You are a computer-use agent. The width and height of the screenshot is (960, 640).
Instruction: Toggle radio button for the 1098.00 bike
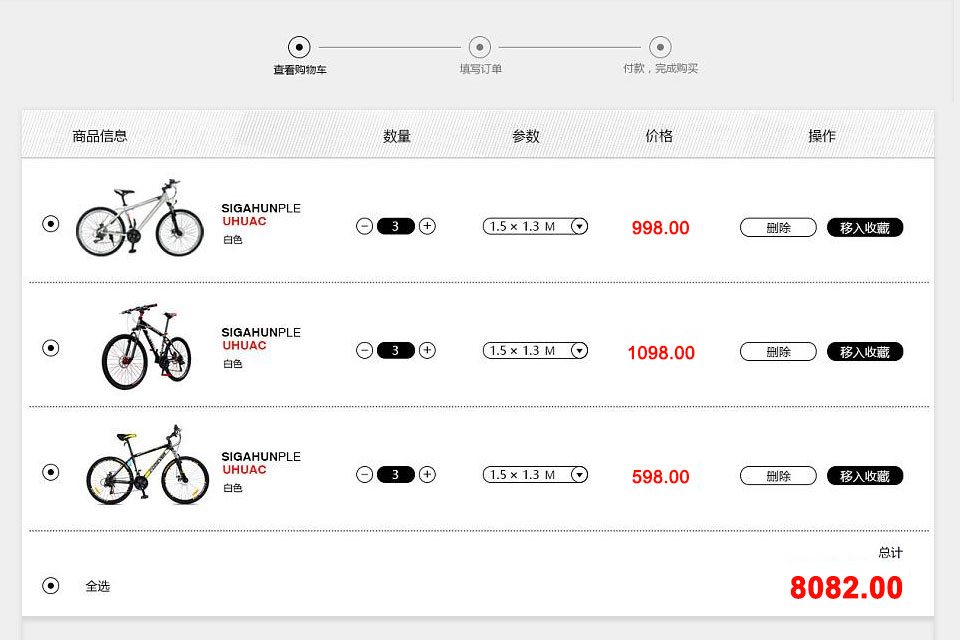click(51, 348)
